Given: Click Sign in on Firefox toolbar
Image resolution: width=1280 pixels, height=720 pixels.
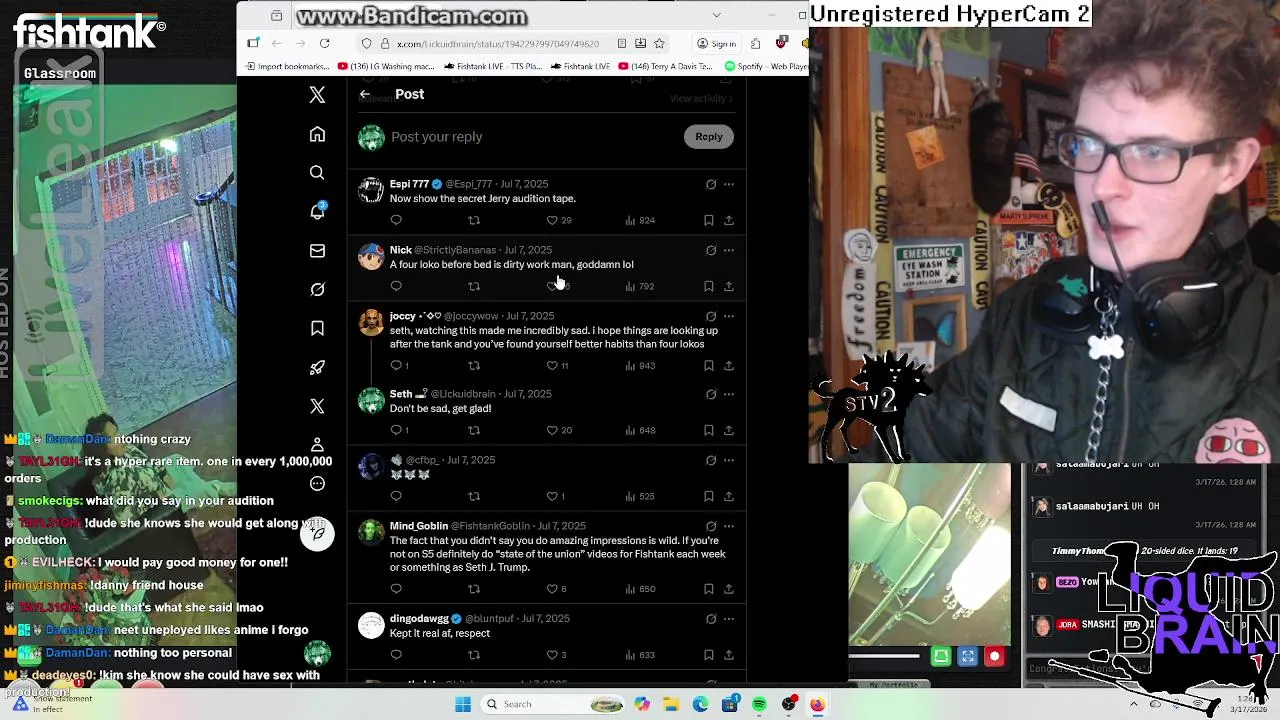Looking at the screenshot, I should tap(716, 43).
